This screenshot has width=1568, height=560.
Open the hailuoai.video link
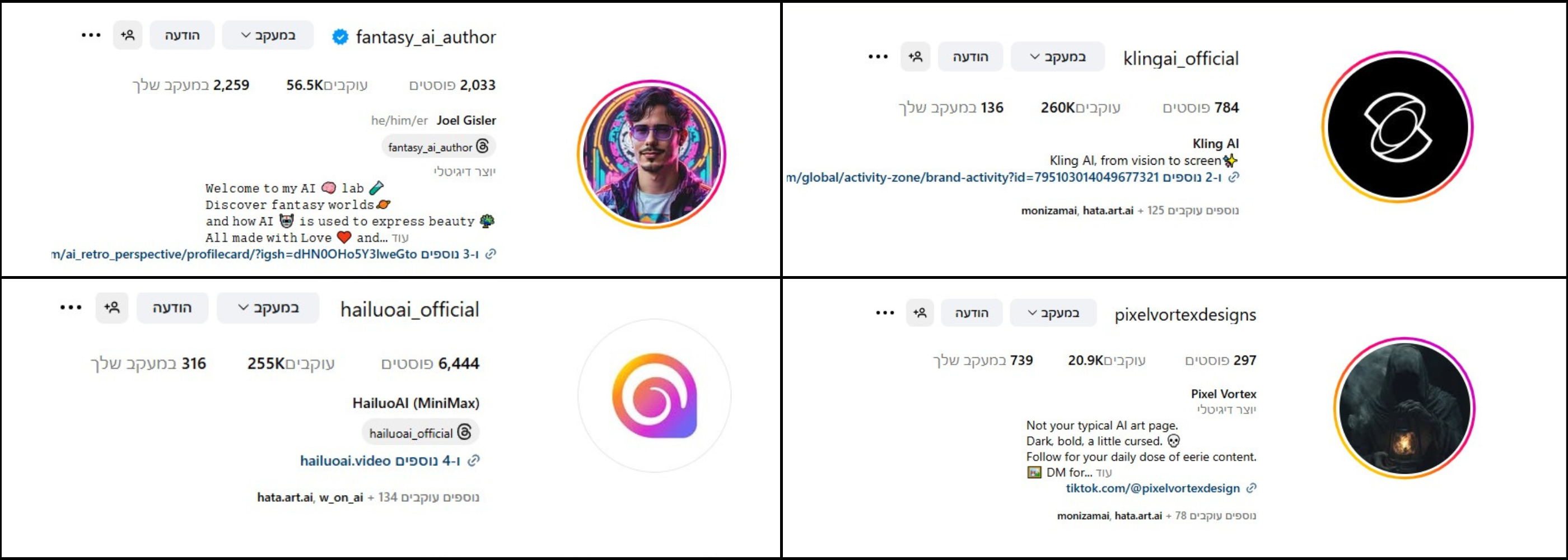click(345, 461)
